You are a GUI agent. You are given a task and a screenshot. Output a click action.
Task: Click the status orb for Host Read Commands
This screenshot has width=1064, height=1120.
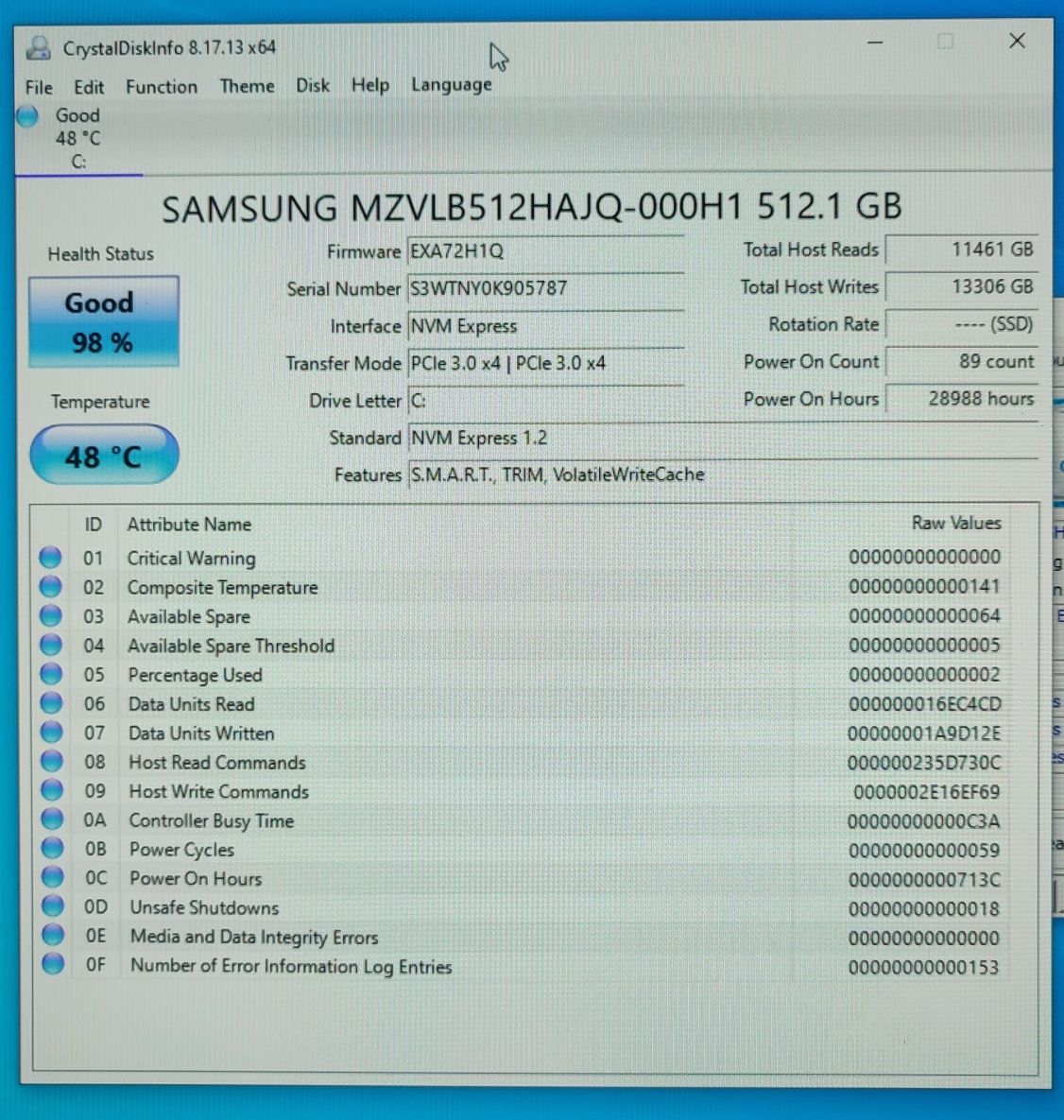[x=51, y=762]
